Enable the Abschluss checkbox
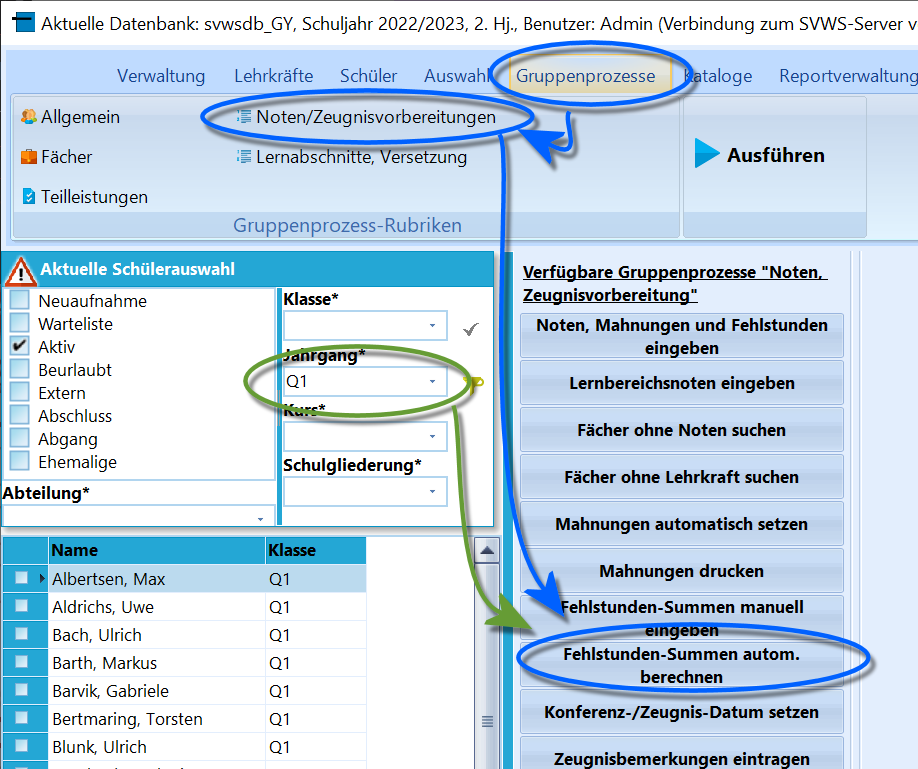This screenshot has width=918, height=769. (x=19, y=415)
